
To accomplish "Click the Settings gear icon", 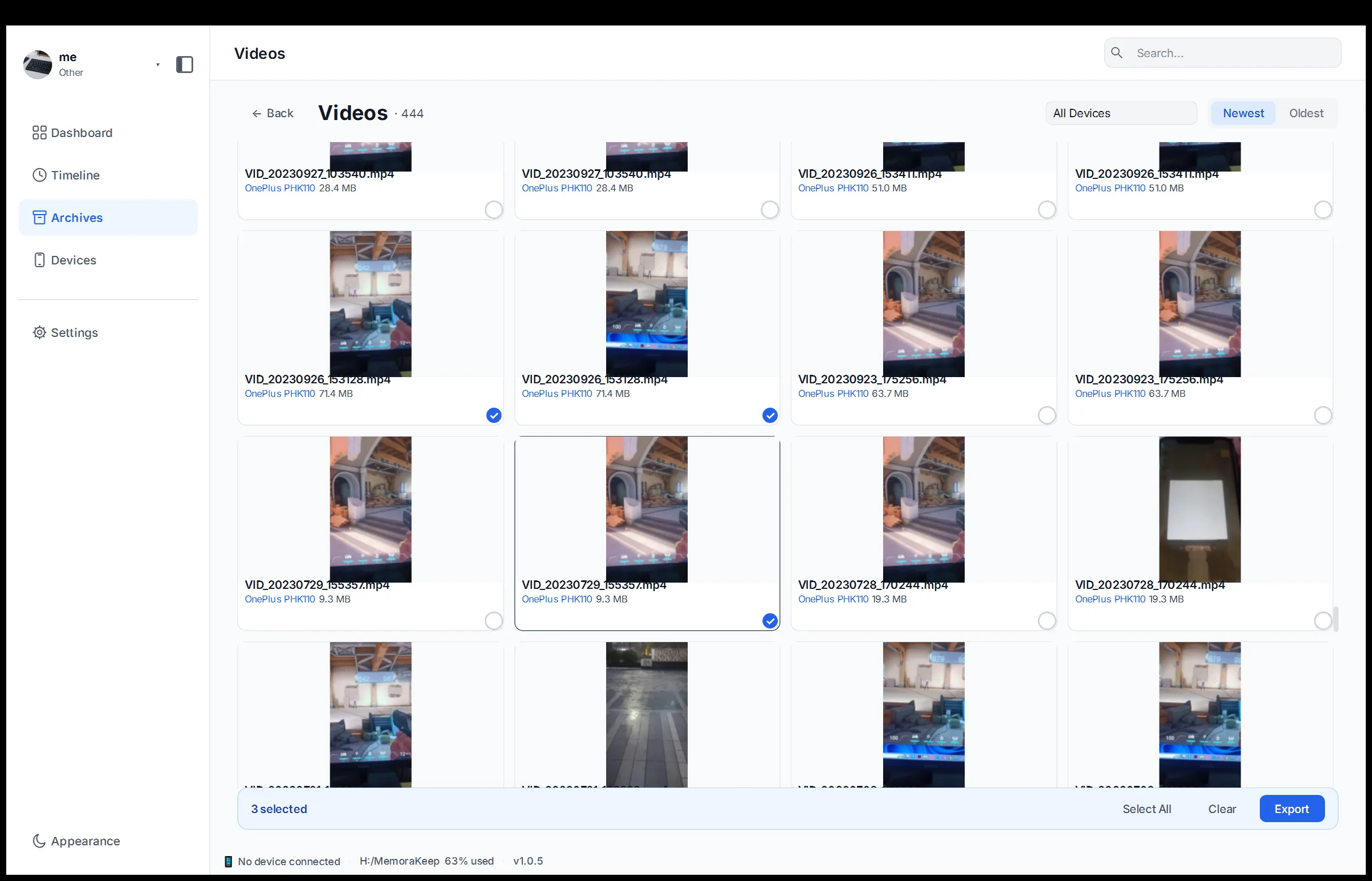I will pyautogui.click(x=39, y=332).
